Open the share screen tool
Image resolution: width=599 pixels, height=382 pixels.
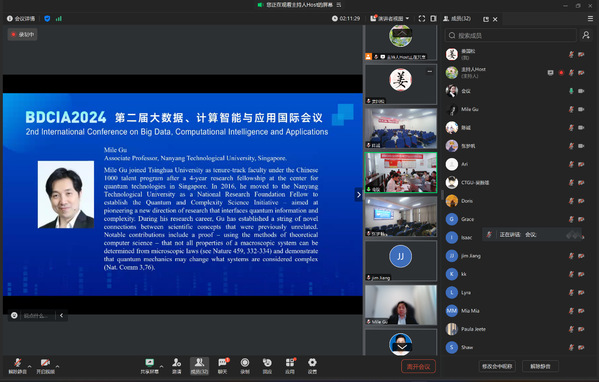point(149,366)
